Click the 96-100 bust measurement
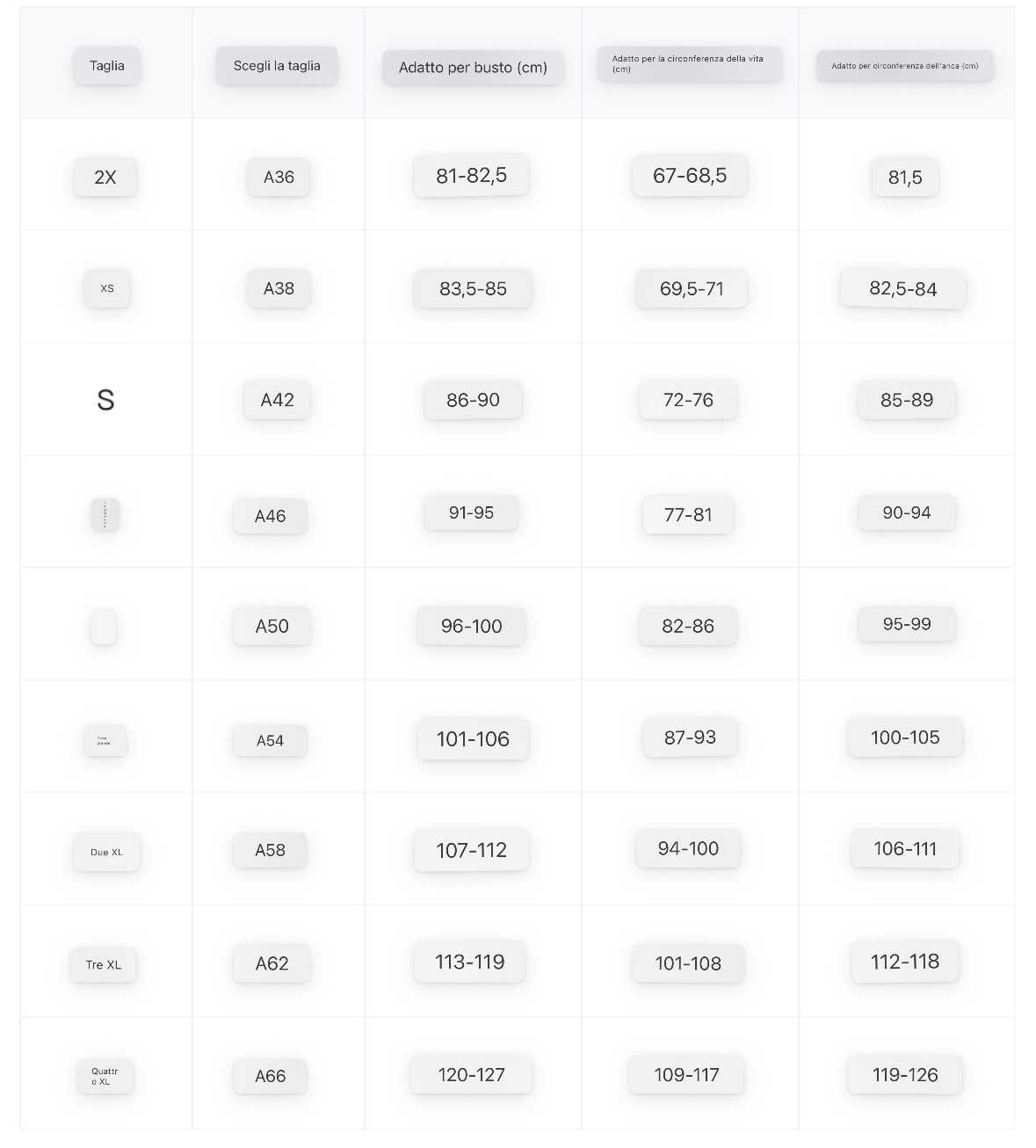This screenshot has height=1148, width=1036. coord(471,627)
